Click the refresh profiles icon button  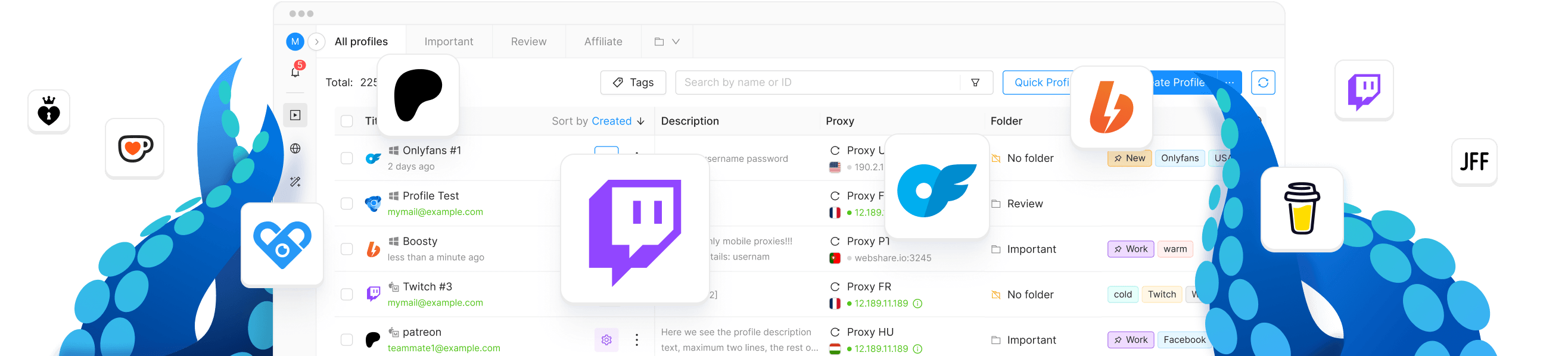[1263, 82]
